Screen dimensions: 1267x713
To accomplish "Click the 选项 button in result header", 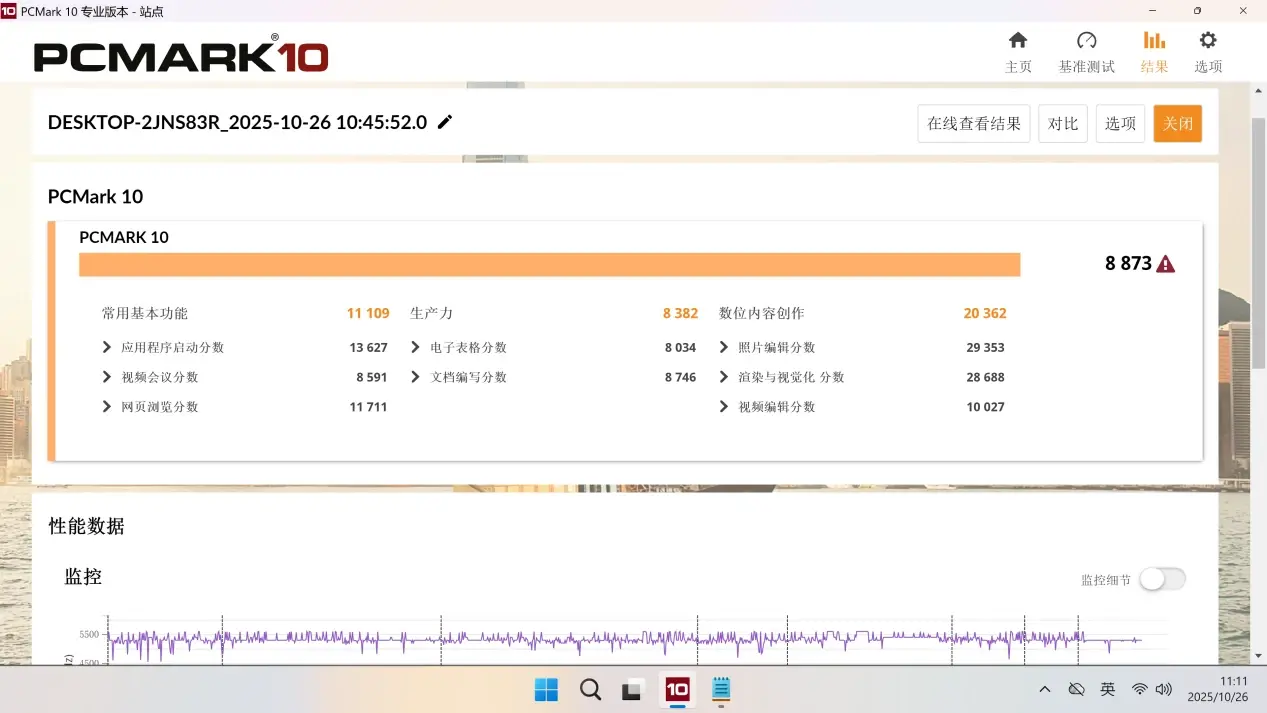I will tap(1120, 124).
